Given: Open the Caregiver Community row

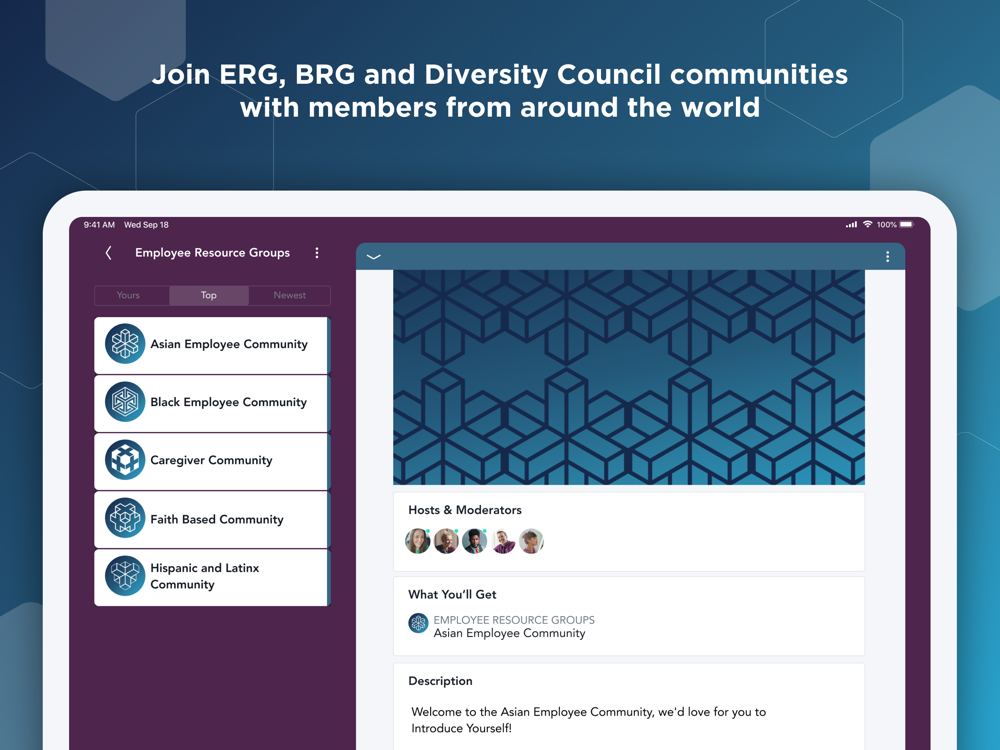Looking at the screenshot, I should click(212, 461).
